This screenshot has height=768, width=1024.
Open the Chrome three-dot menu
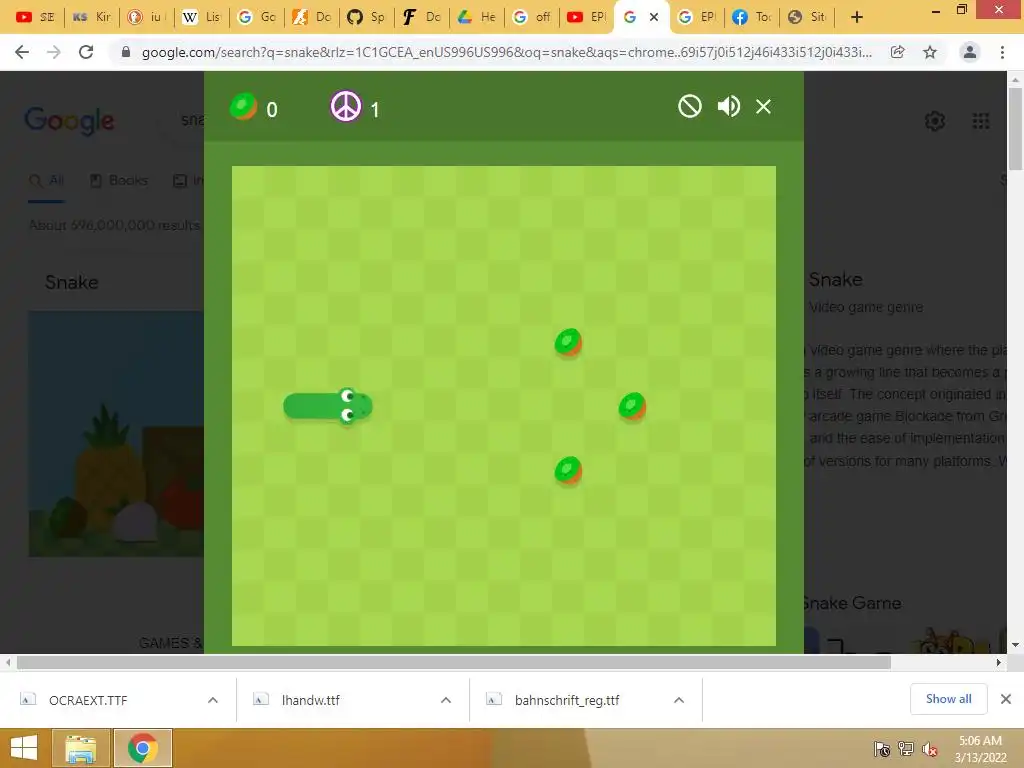pos(1002,52)
